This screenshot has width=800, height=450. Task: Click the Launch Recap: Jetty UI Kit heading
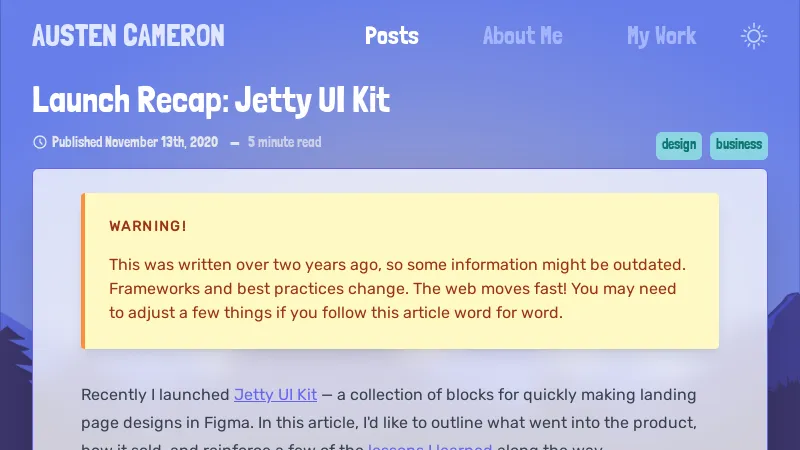pyautogui.click(x=211, y=100)
